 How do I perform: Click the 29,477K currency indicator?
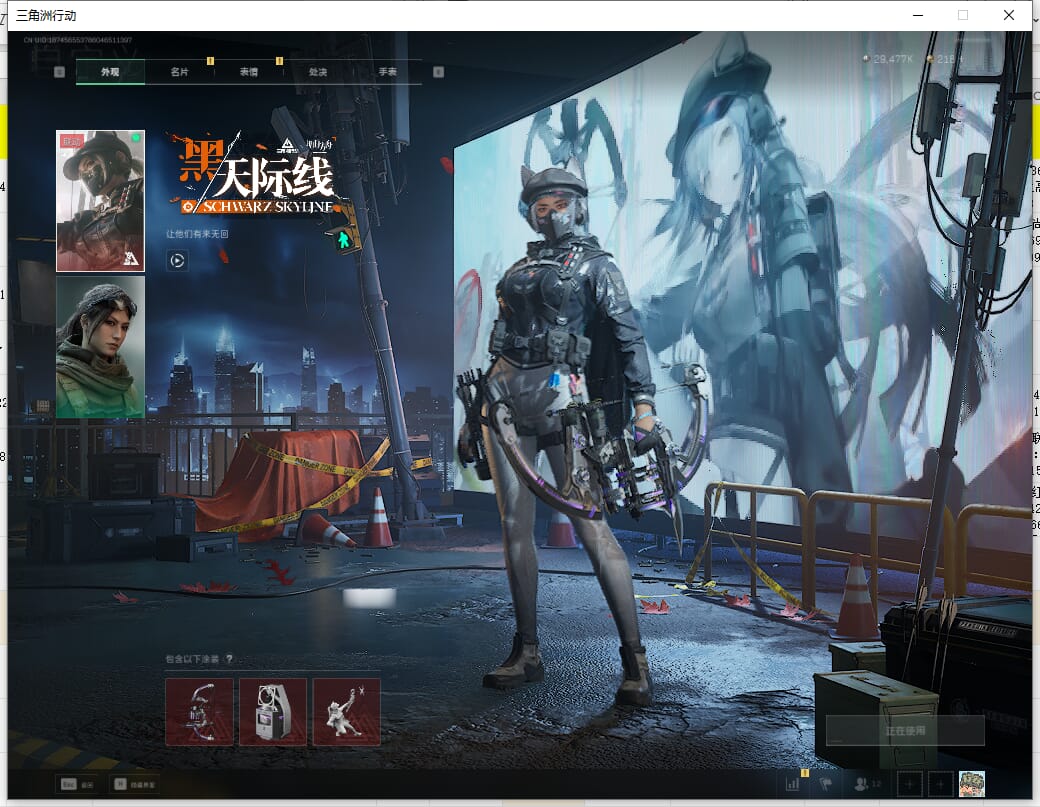pos(888,59)
